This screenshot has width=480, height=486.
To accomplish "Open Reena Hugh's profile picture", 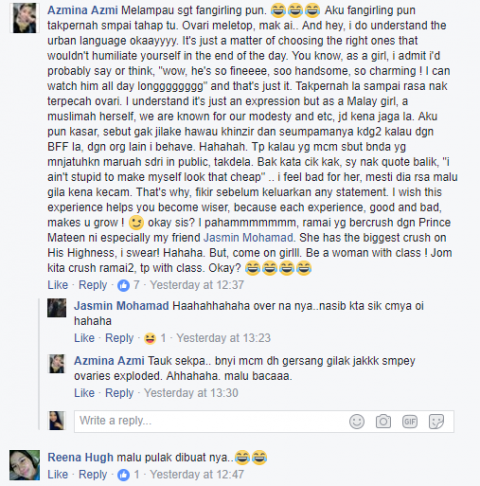I will [x=25, y=465].
